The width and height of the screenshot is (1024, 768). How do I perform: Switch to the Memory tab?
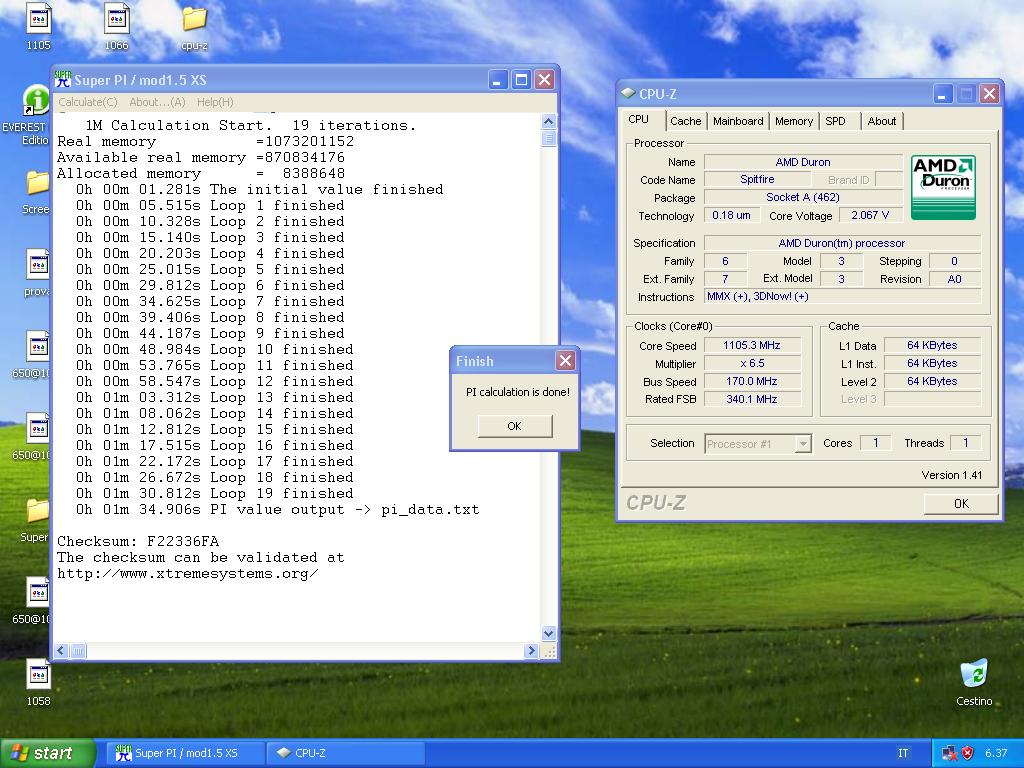(793, 121)
